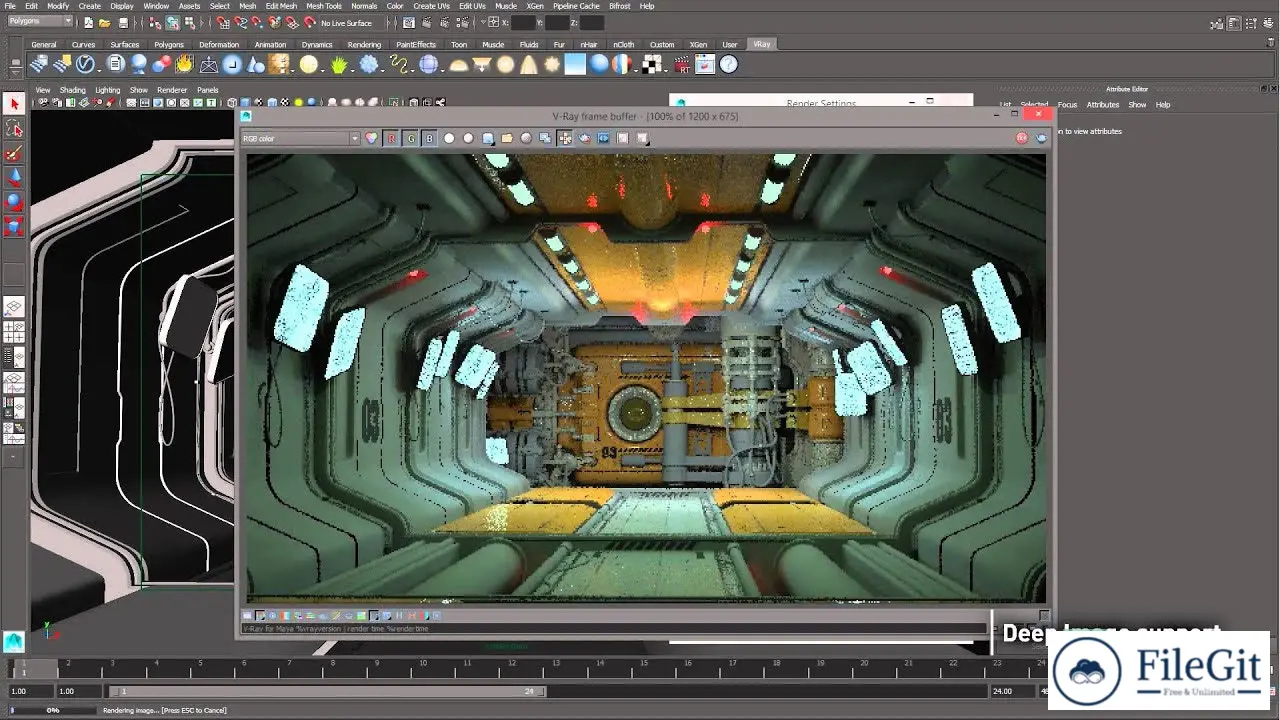Click the color corrections heart icon in frame buffer
Screen dimensions: 1280x720
pos(372,138)
